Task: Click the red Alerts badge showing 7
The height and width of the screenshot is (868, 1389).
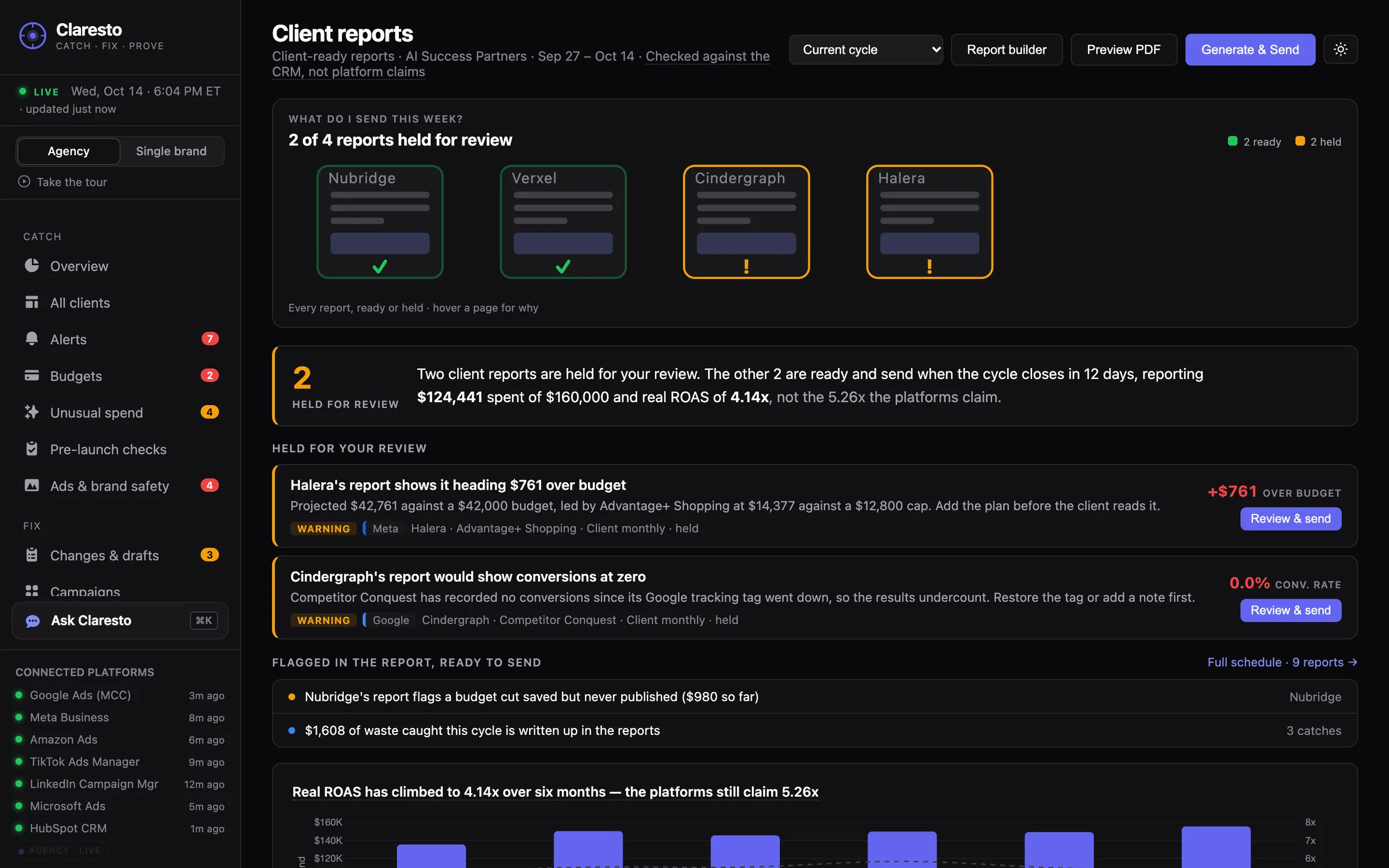Action: 210,339
